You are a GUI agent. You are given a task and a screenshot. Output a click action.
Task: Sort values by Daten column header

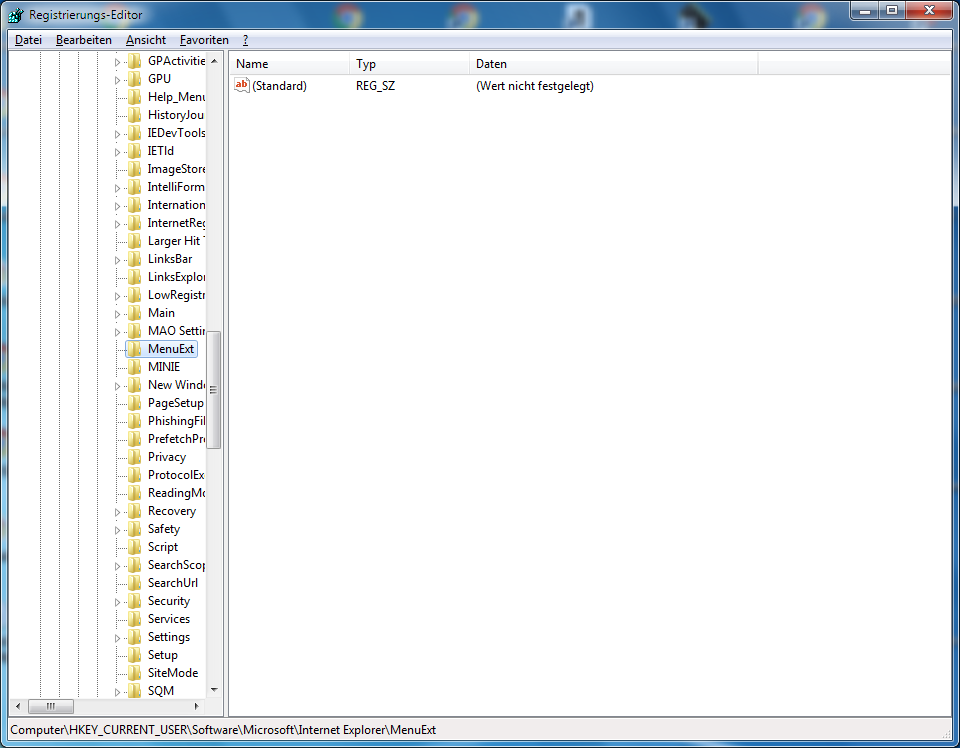614,64
